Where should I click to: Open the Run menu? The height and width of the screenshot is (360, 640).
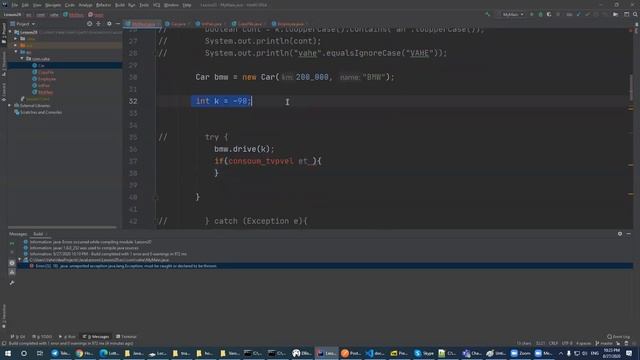tap(131, 5)
